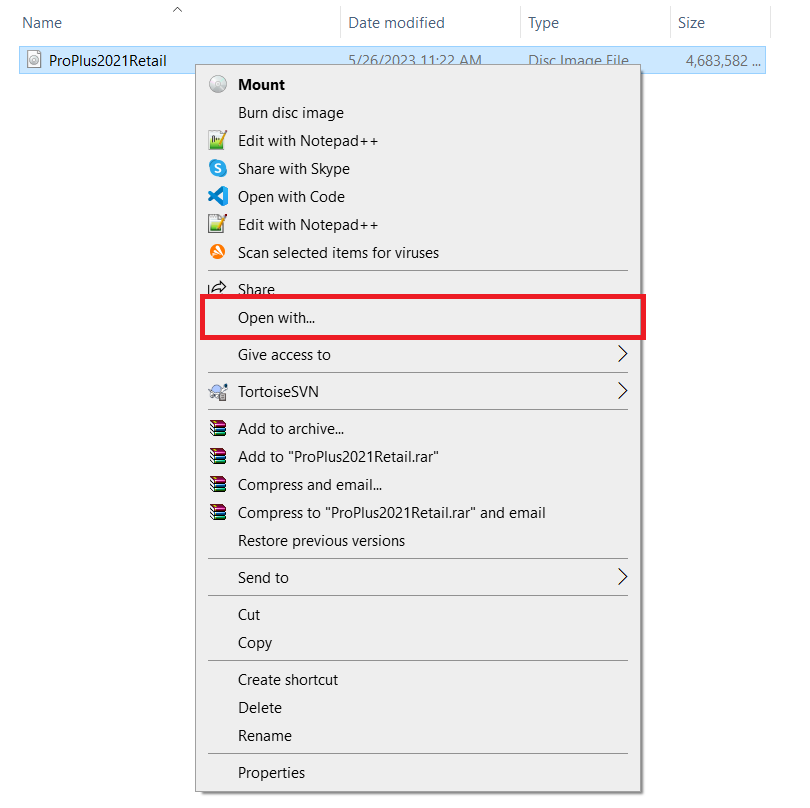
Task: Open the Send to menu item
Action: (x=418, y=578)
